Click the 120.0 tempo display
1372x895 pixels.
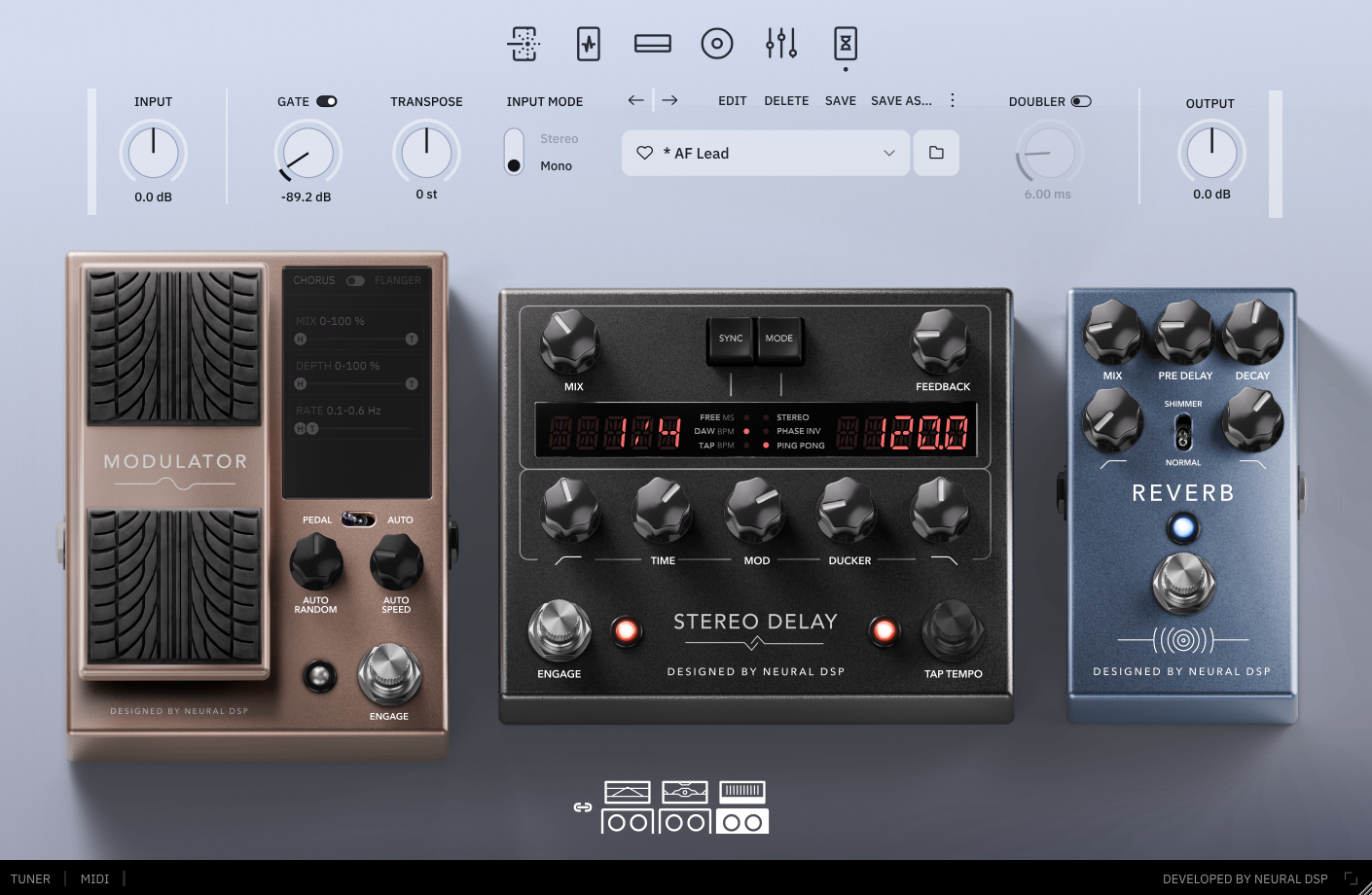(903, 432)
